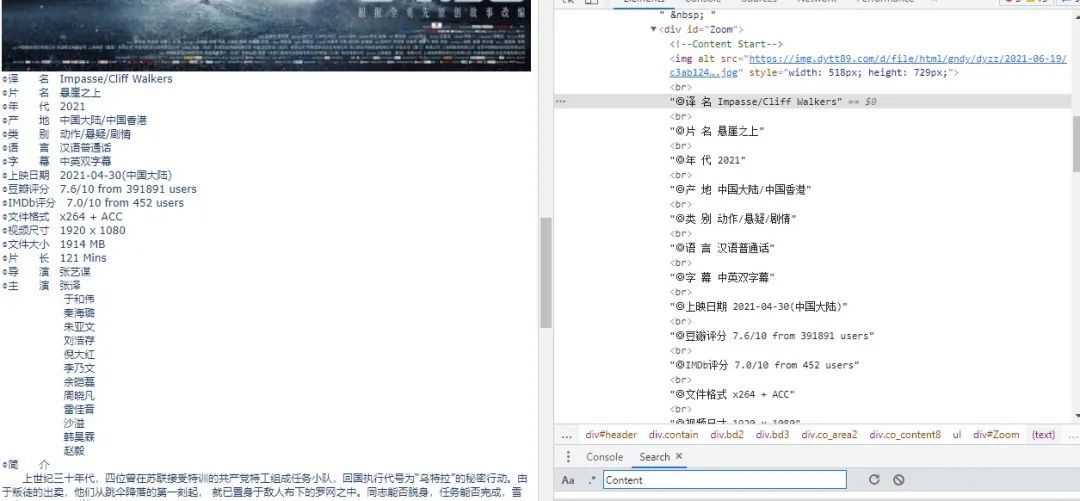Click the page text "悬崖之上"

[80, 92]
